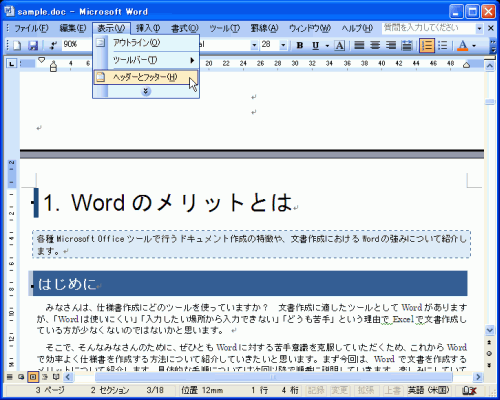
Task: Open the 編集 menu
Action: pyautogui.click(x=73, y=28)
